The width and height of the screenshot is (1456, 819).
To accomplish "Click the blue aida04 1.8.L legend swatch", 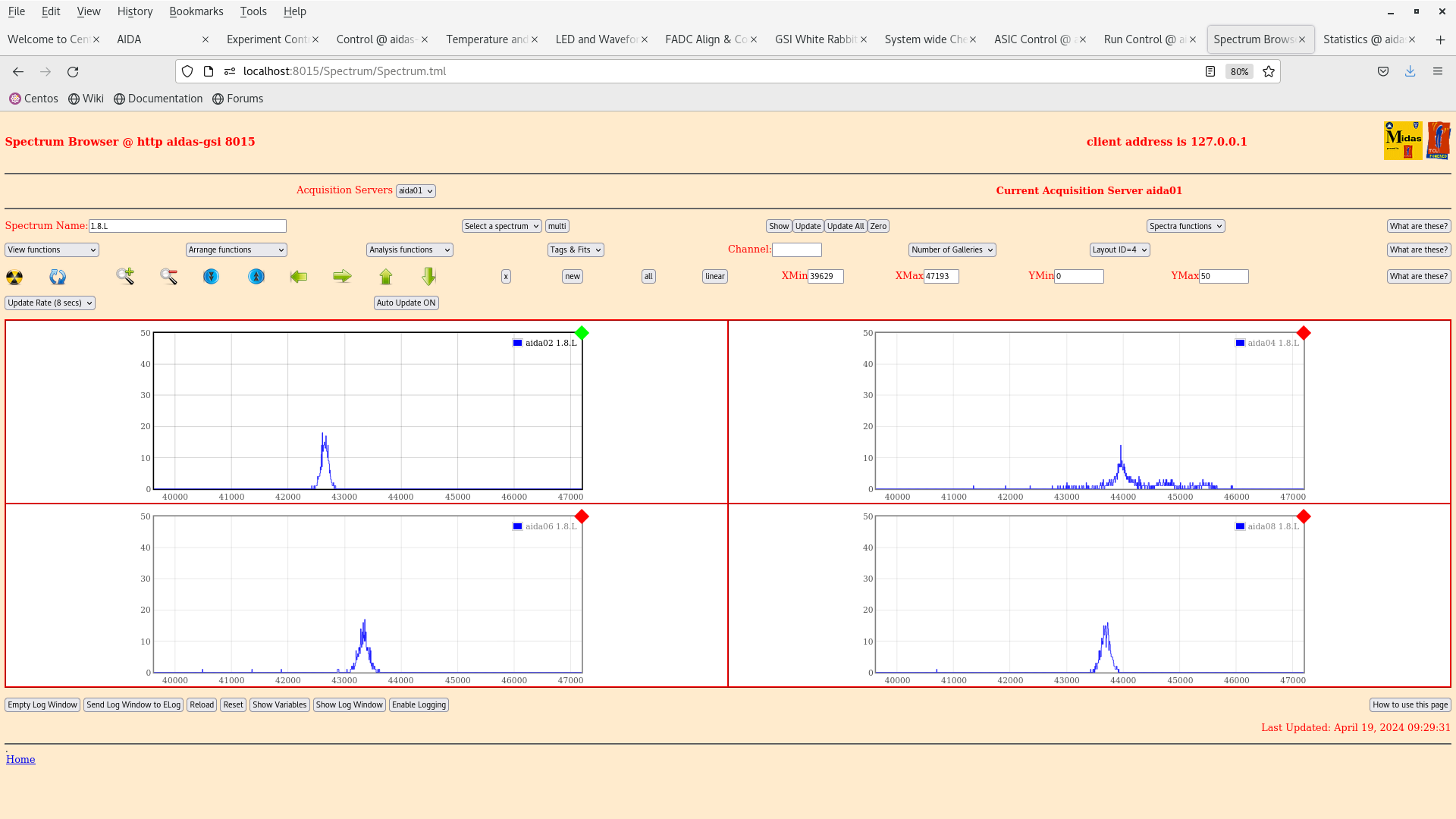I will tap(1240, 343).
